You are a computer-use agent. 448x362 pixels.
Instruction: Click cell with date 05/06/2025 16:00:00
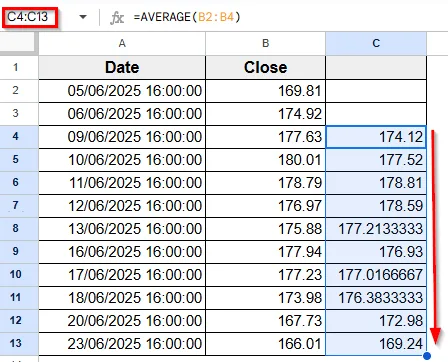(122, 91)
